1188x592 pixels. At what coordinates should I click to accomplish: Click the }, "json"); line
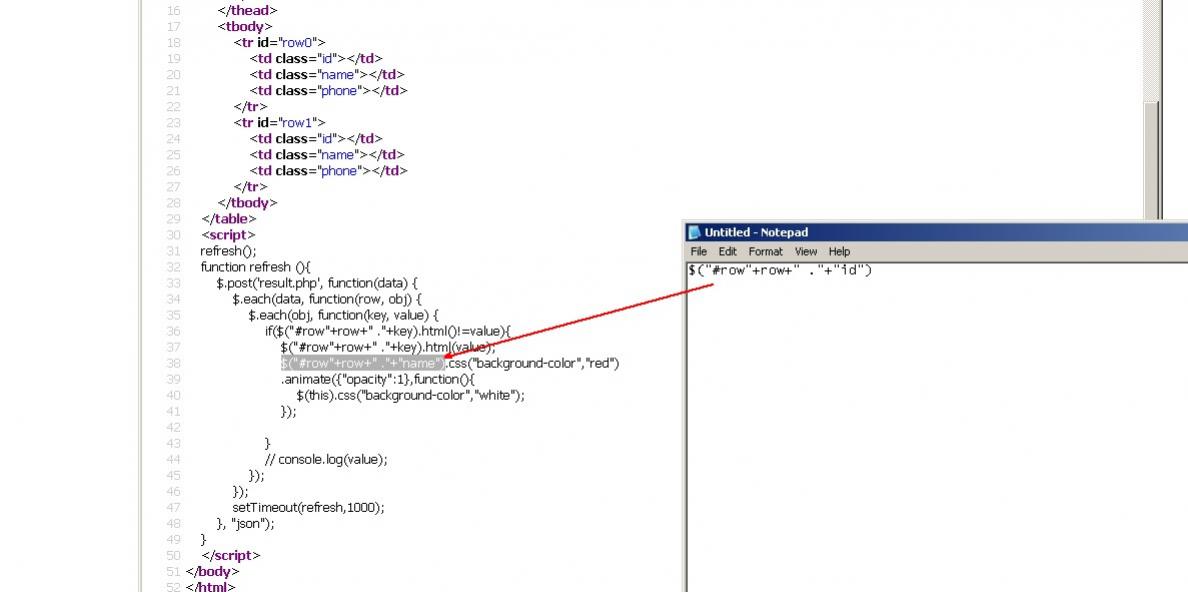245,524
